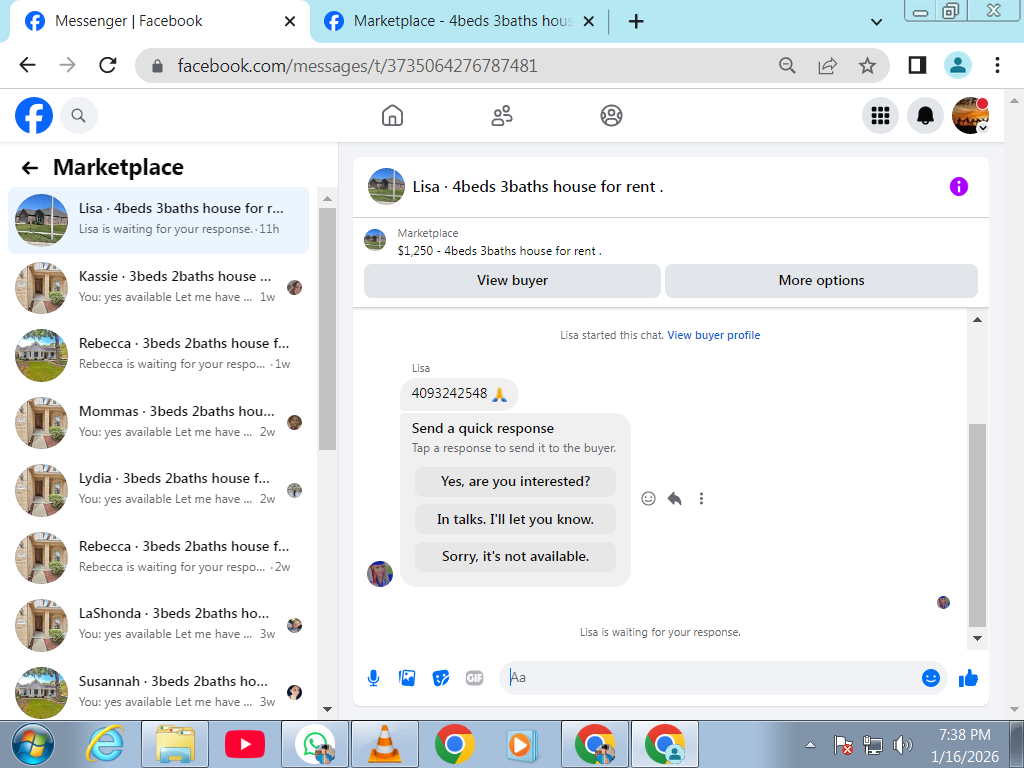Open the Facebook menu grid icon

click(x=880, y=116)
